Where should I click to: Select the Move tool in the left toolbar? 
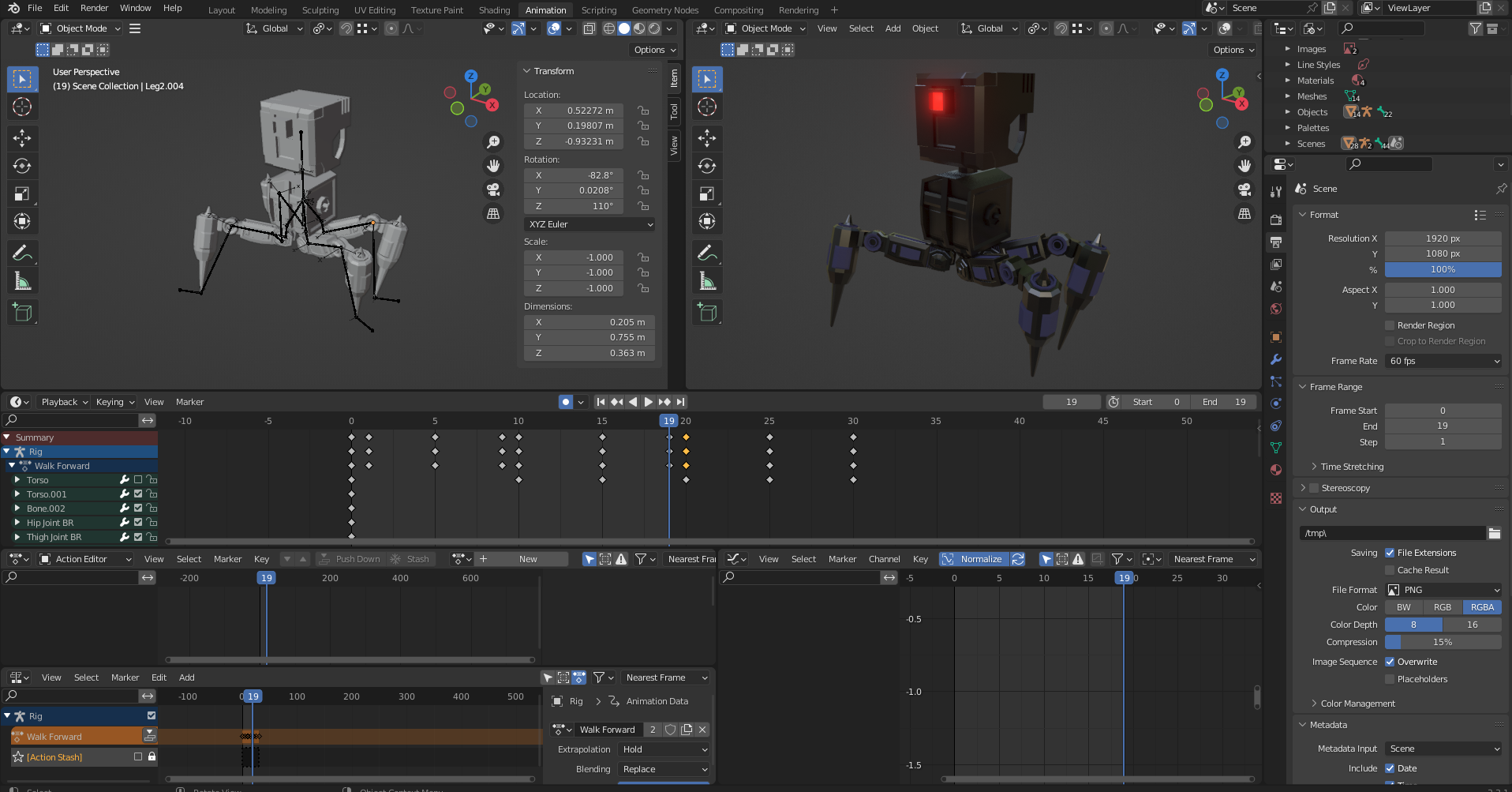click(x=23, y=138)
